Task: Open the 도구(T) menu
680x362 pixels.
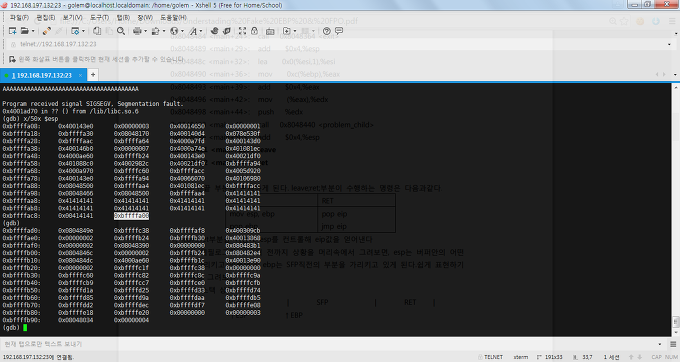Action: 99,18
